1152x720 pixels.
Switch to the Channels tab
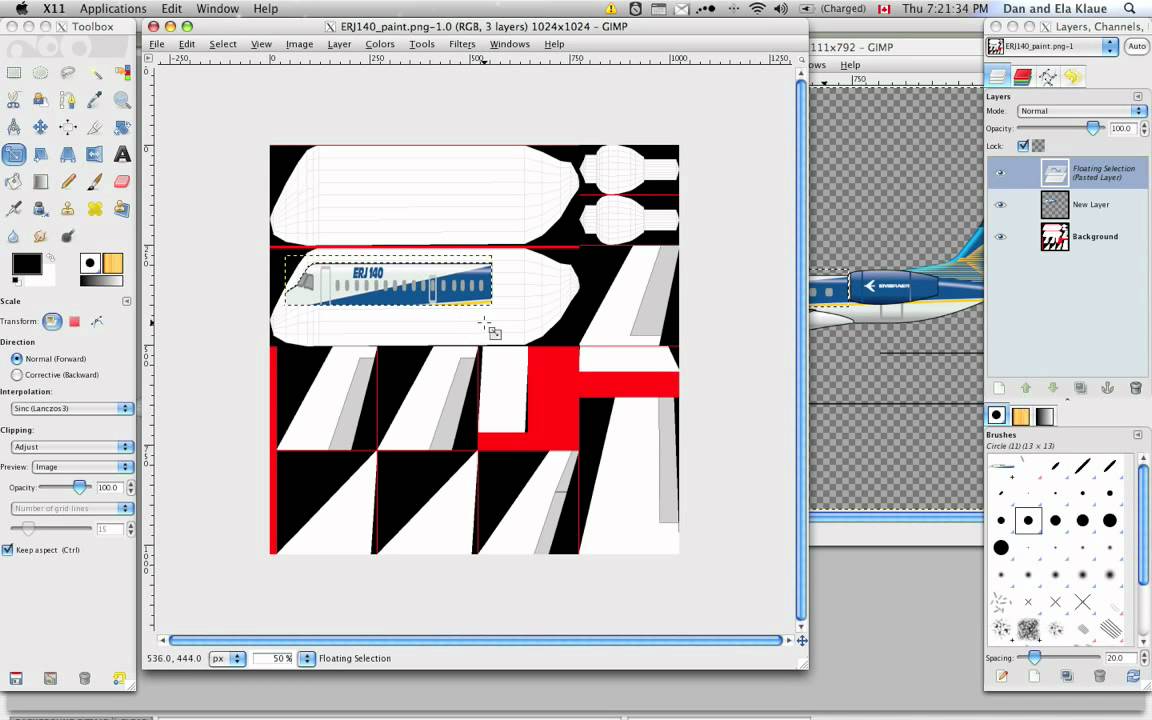pyautogui.click(x=1022, y=76)
